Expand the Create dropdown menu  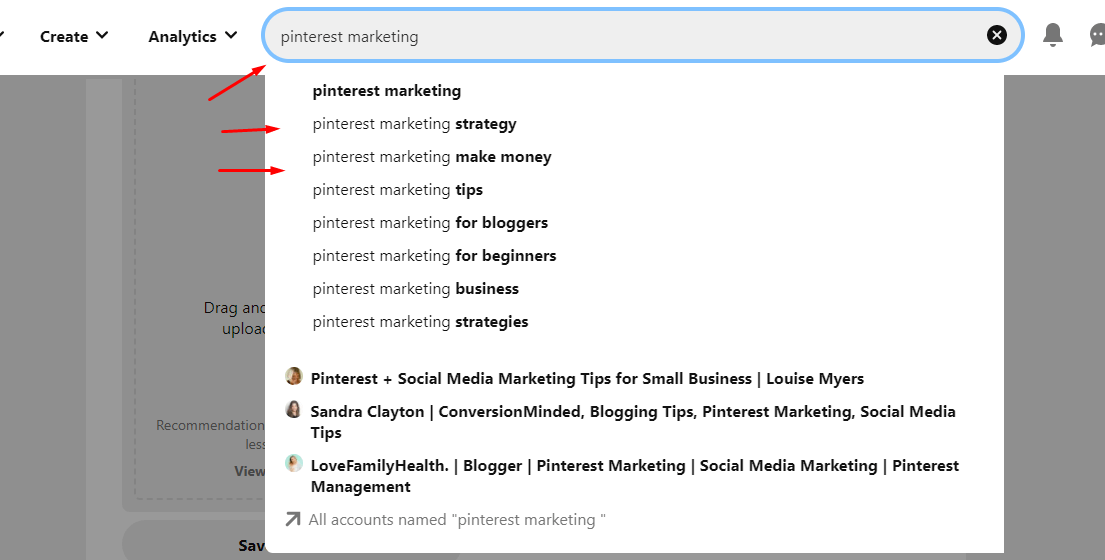click(x=74, y=36)
